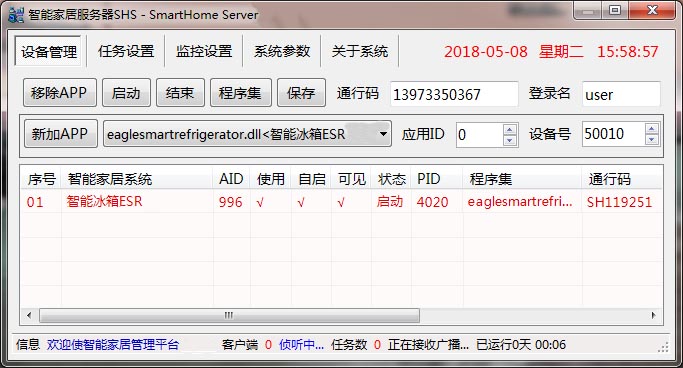The width and height of the screenshot is (683, 368).
Task: Decrease the 设备号 value by one
Action: tap(652, 140)
